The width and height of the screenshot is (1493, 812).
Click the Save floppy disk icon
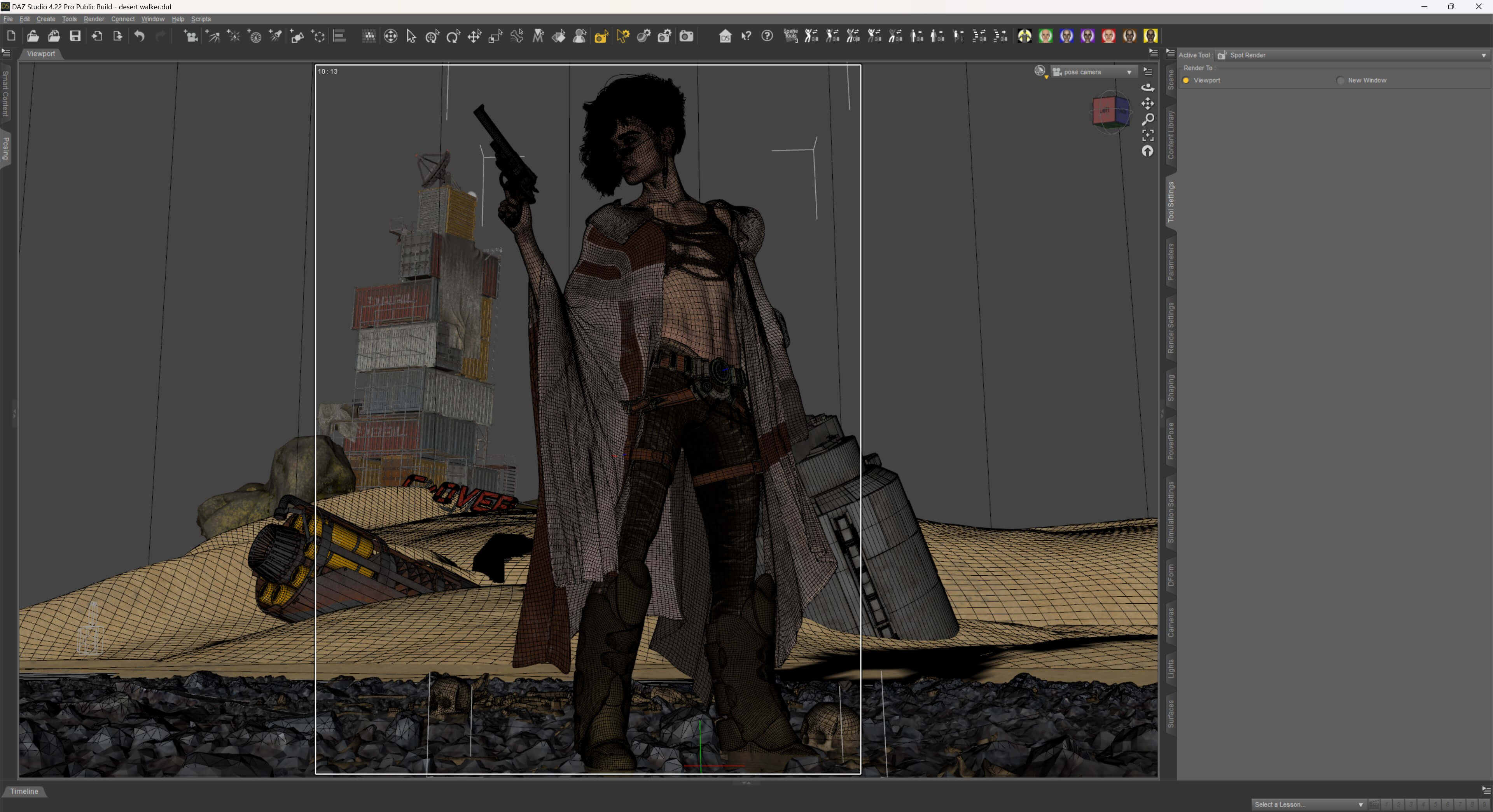pyautogui.click(x=75, y=36)
